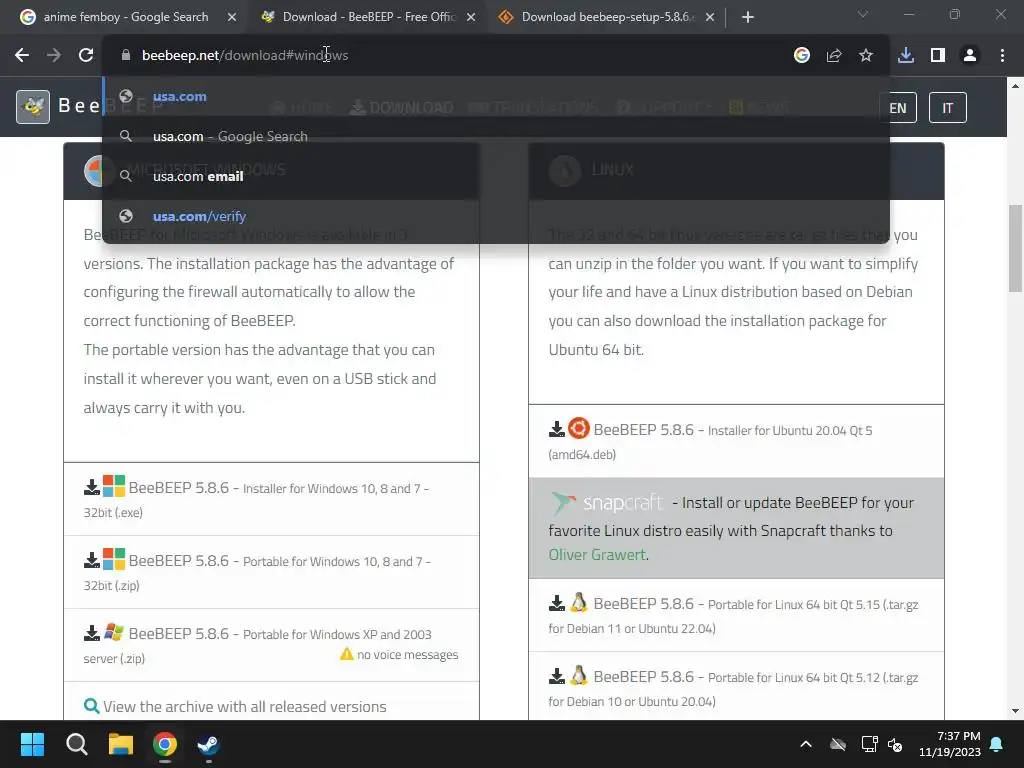
Task: Download BeeBEEP 5.8.6 Windows 32bit installer (.exe)
Action: tap(271, 500)
